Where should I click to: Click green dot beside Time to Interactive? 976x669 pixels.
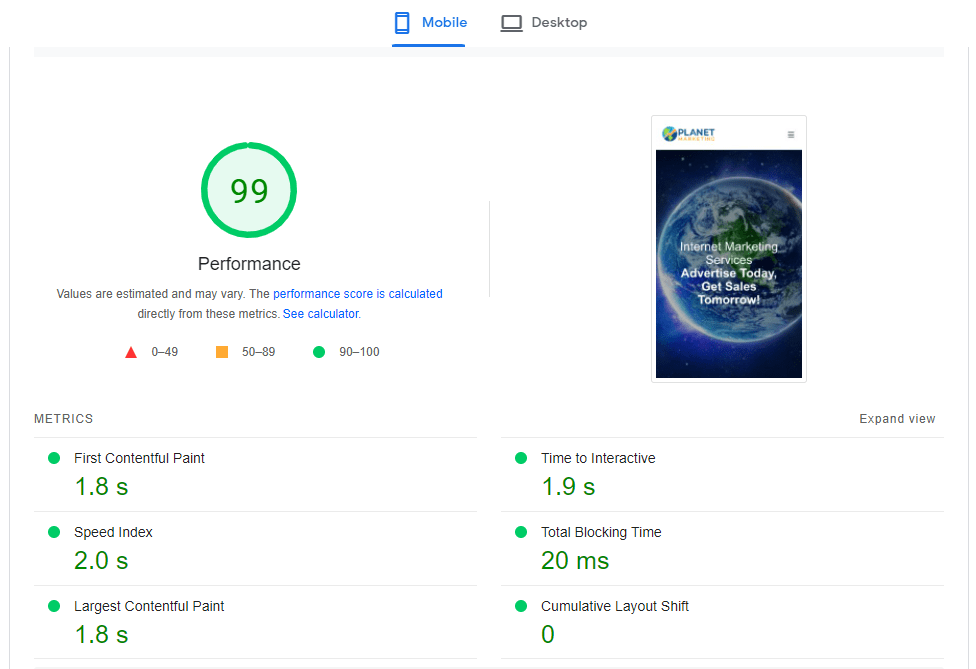point(521,458)
